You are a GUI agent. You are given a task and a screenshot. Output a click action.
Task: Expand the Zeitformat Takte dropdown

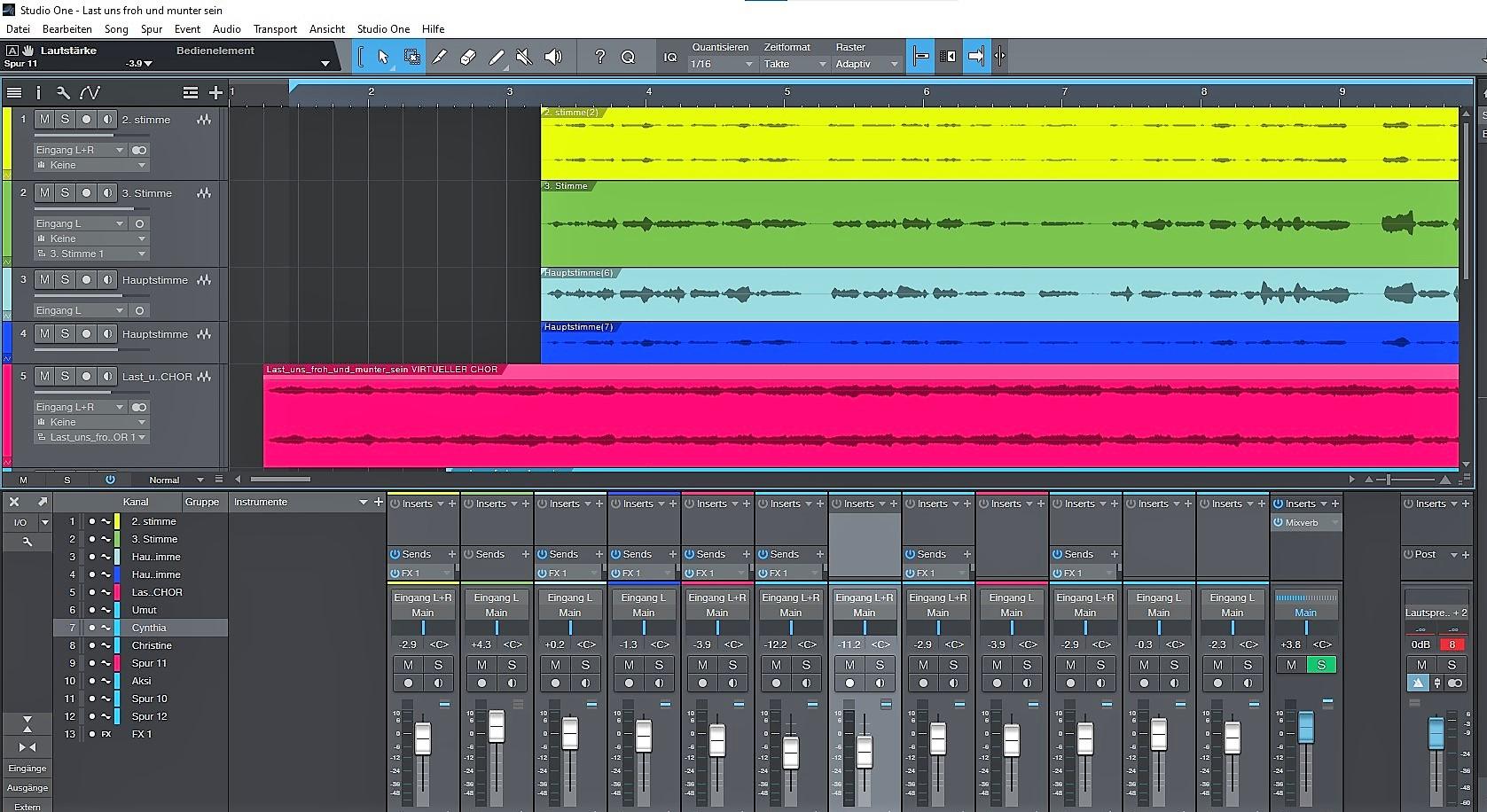[794, 64]
